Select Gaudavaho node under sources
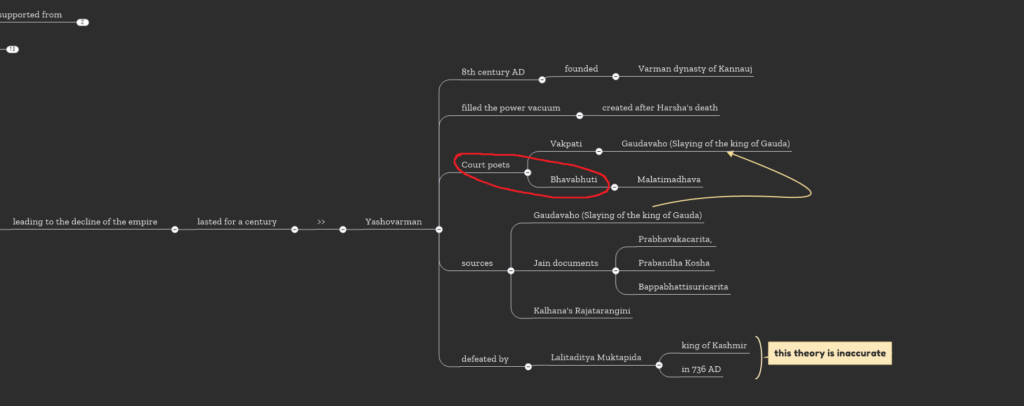Image resolution: width=1024 pixels, height=406 pixels. coord(618,215)
